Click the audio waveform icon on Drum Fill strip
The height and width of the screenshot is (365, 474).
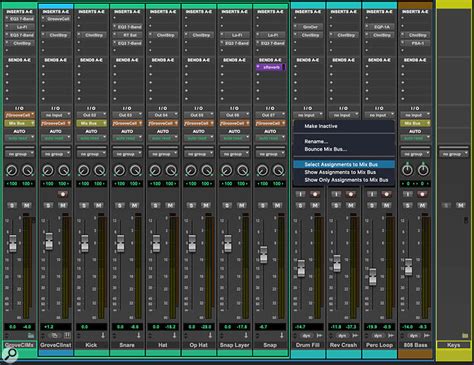pyautogui.click(x=319, y=335)
